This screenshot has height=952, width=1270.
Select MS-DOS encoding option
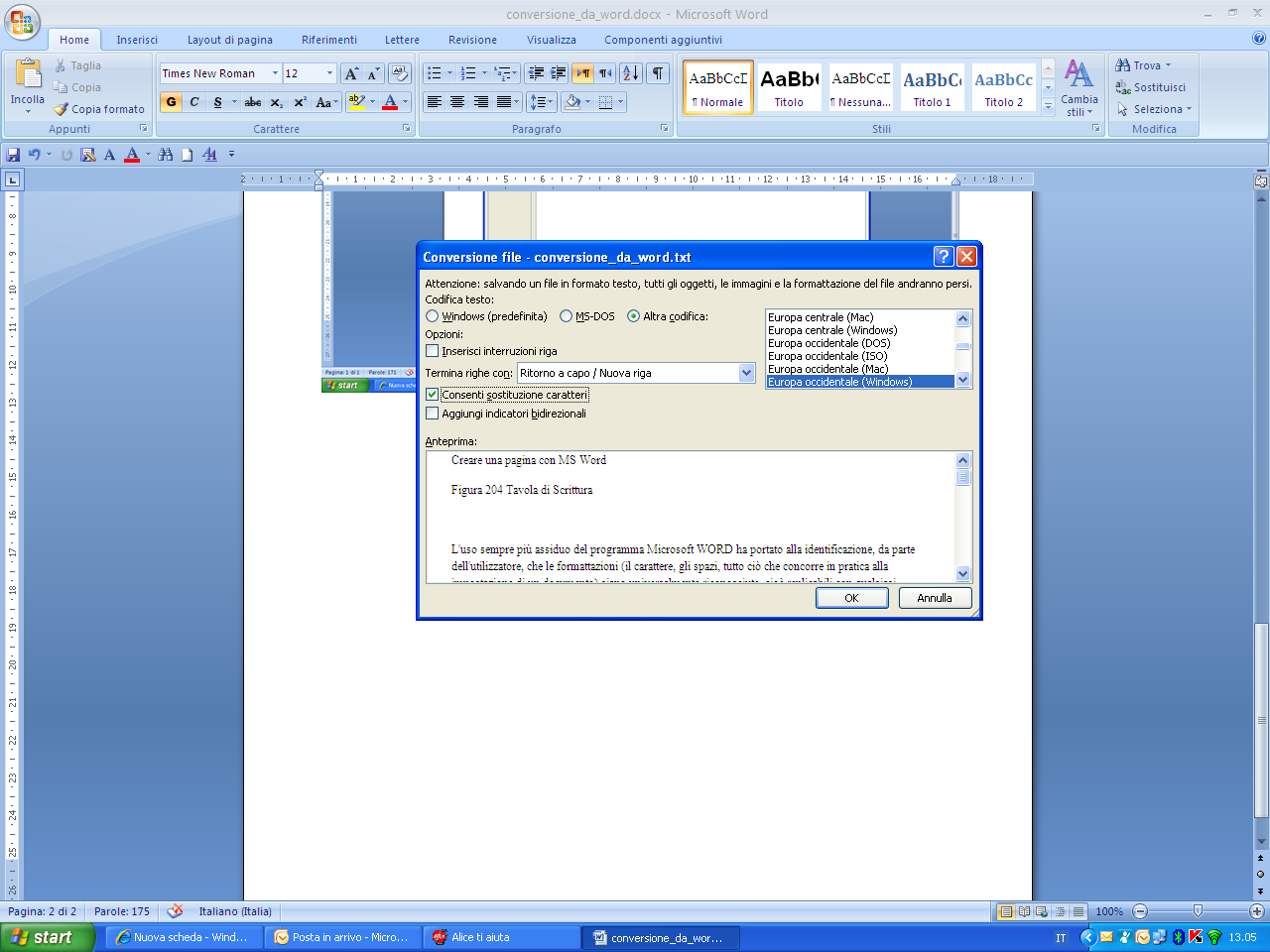[566, 316]
